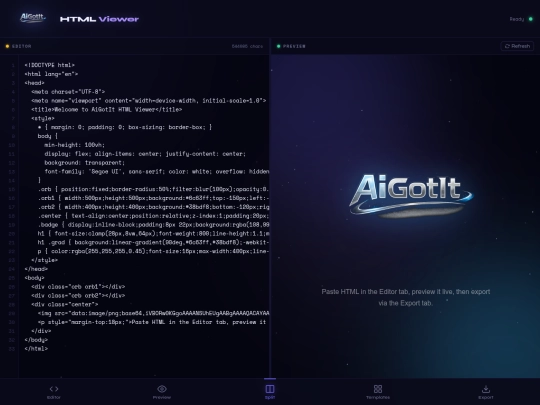The height and width of the screenshot is (405, 540).
Task: Click the "h1 .grad { background" line
Action: point(153,242)
